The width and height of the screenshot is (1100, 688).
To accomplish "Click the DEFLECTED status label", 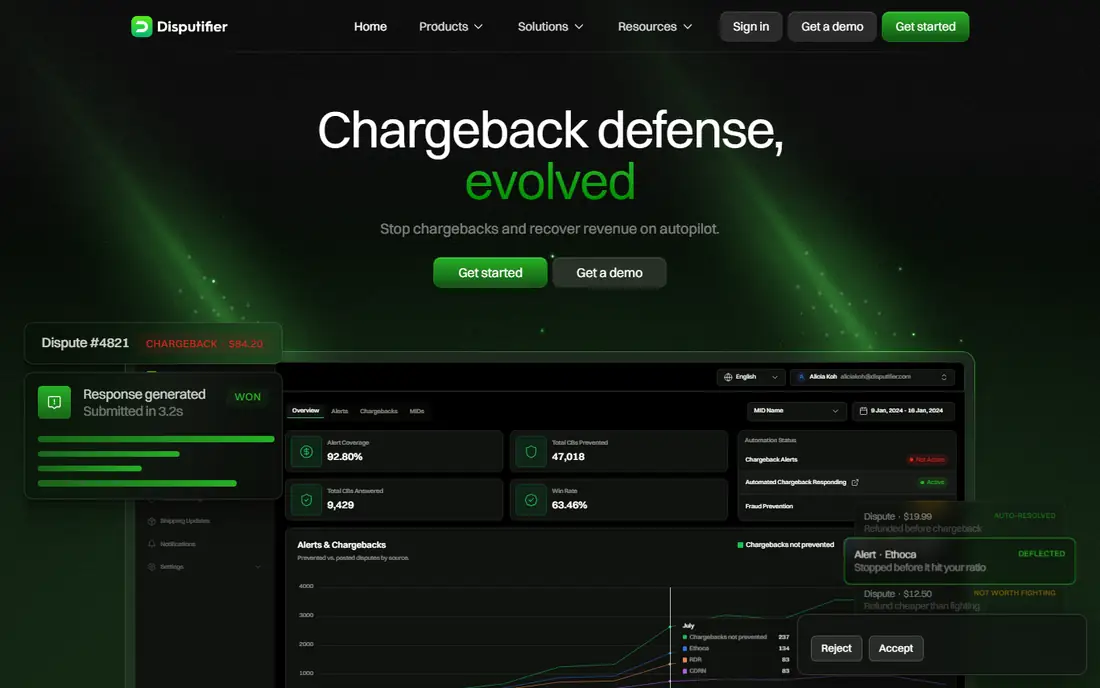I will (1041, 554).
